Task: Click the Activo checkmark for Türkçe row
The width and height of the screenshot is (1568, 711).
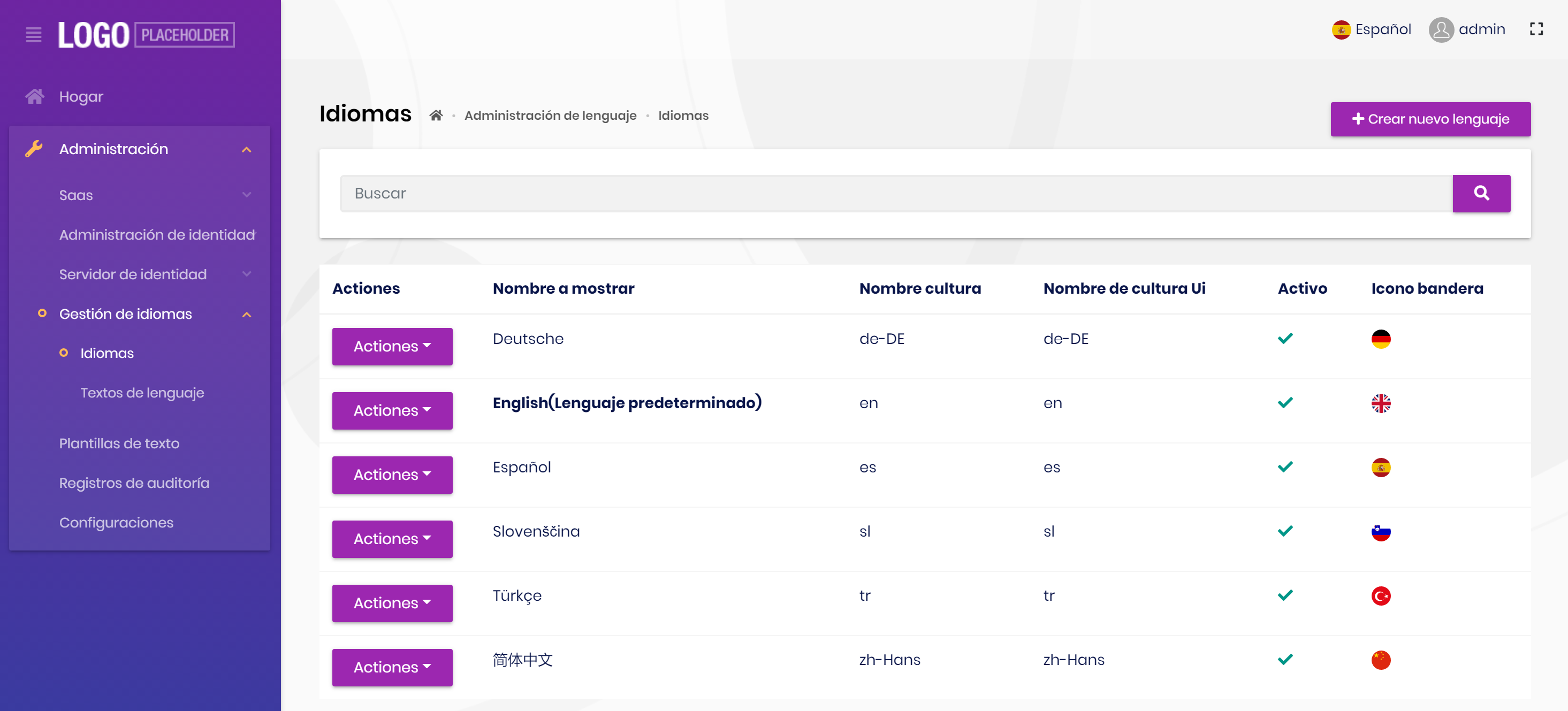Action: (x=1285, y=596)
